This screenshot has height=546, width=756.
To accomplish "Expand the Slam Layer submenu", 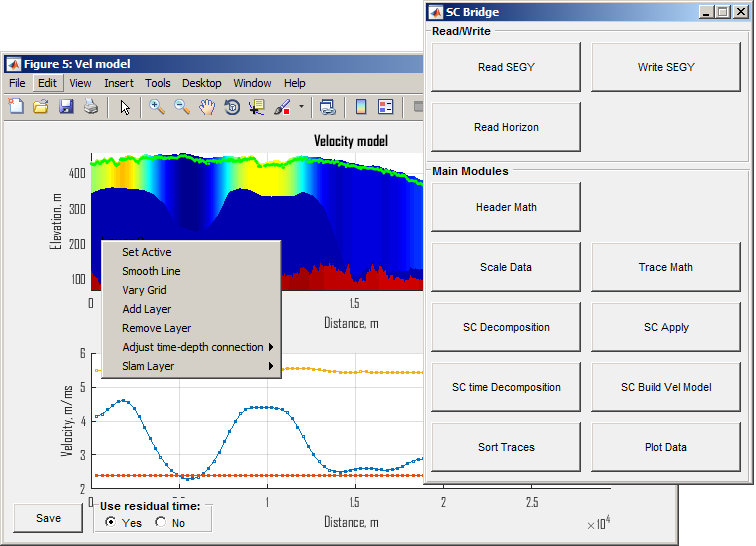I will click(192, 366).
